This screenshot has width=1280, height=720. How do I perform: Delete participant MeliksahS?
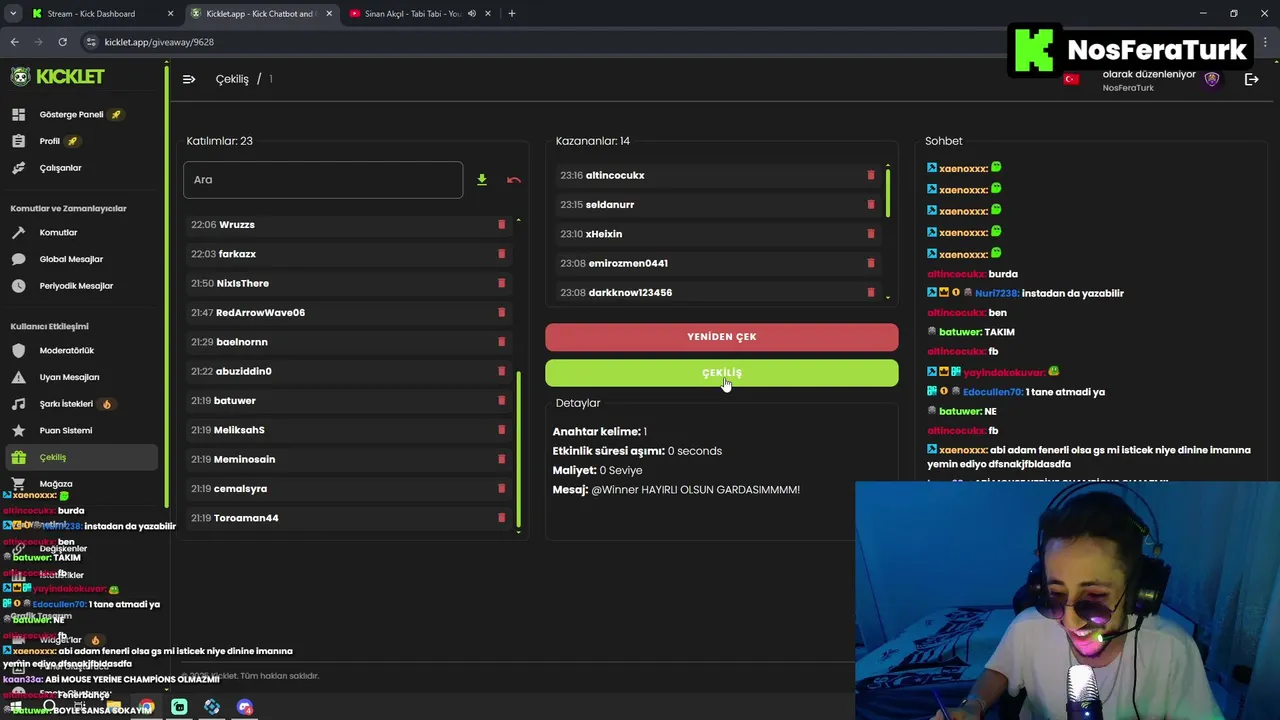pos(501,430)
